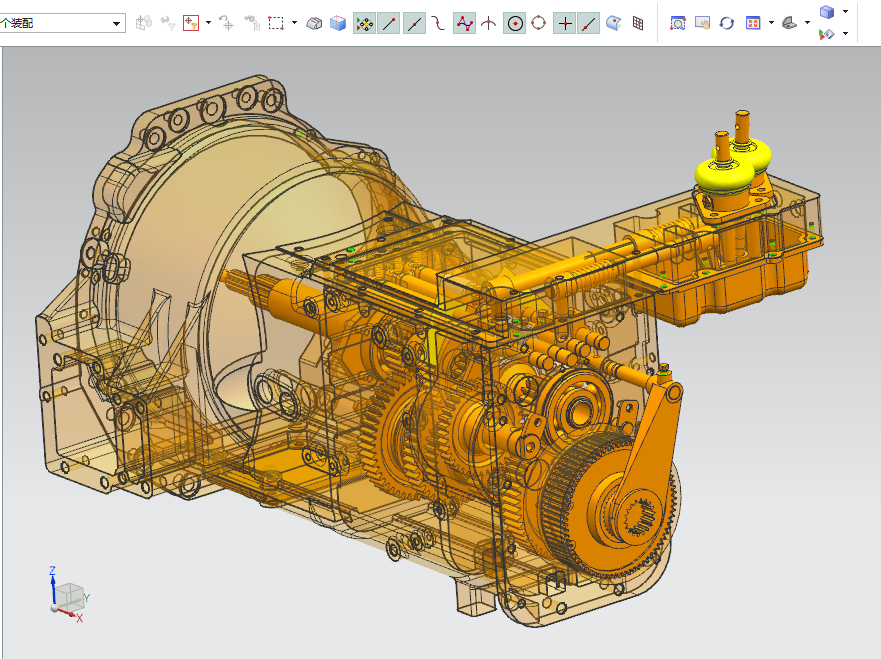Toggle the Mid Point snap option
The width and height of the screenshot is (881, 659).
coord(415,23)
